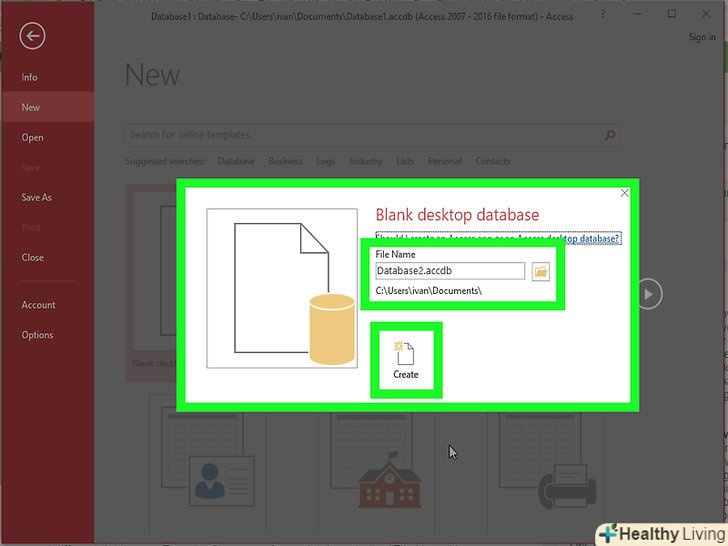Select the Logs suggested search
This screenshot has height=546, width=728.
(325, 161)
